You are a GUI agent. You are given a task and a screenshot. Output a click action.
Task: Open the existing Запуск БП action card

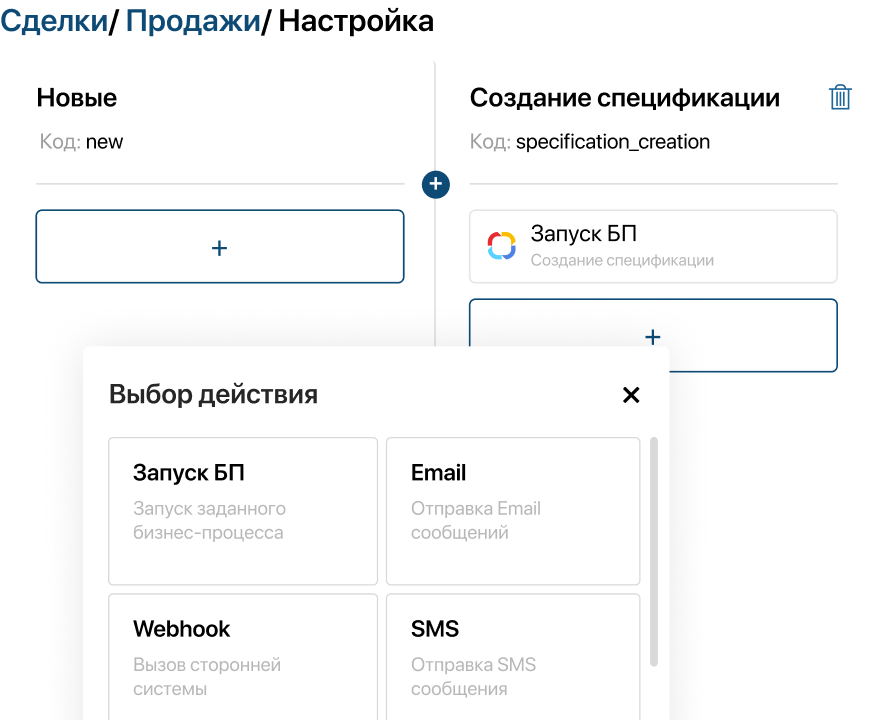(x=652, y=246)
